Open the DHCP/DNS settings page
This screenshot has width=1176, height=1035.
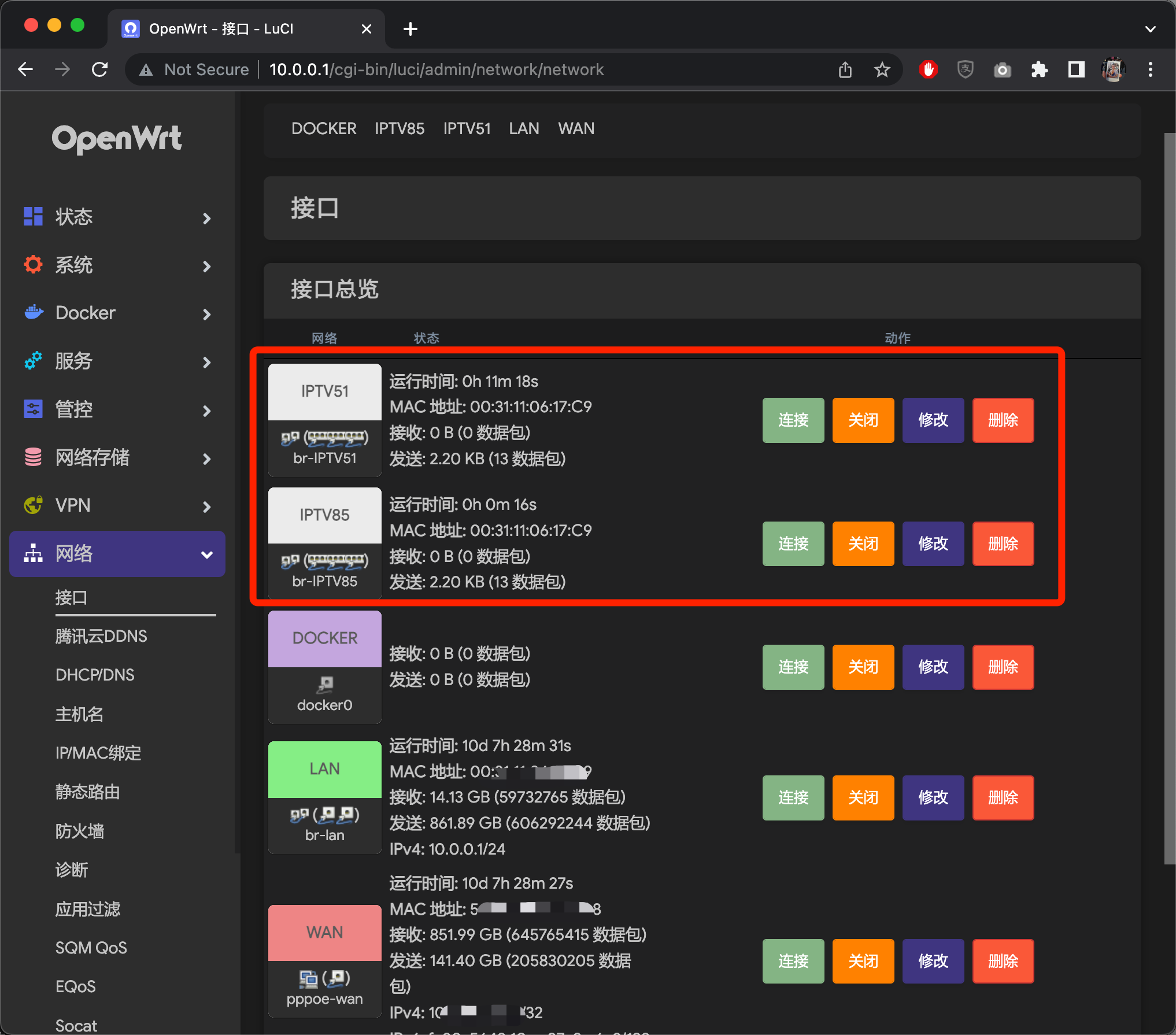point(95,675)
